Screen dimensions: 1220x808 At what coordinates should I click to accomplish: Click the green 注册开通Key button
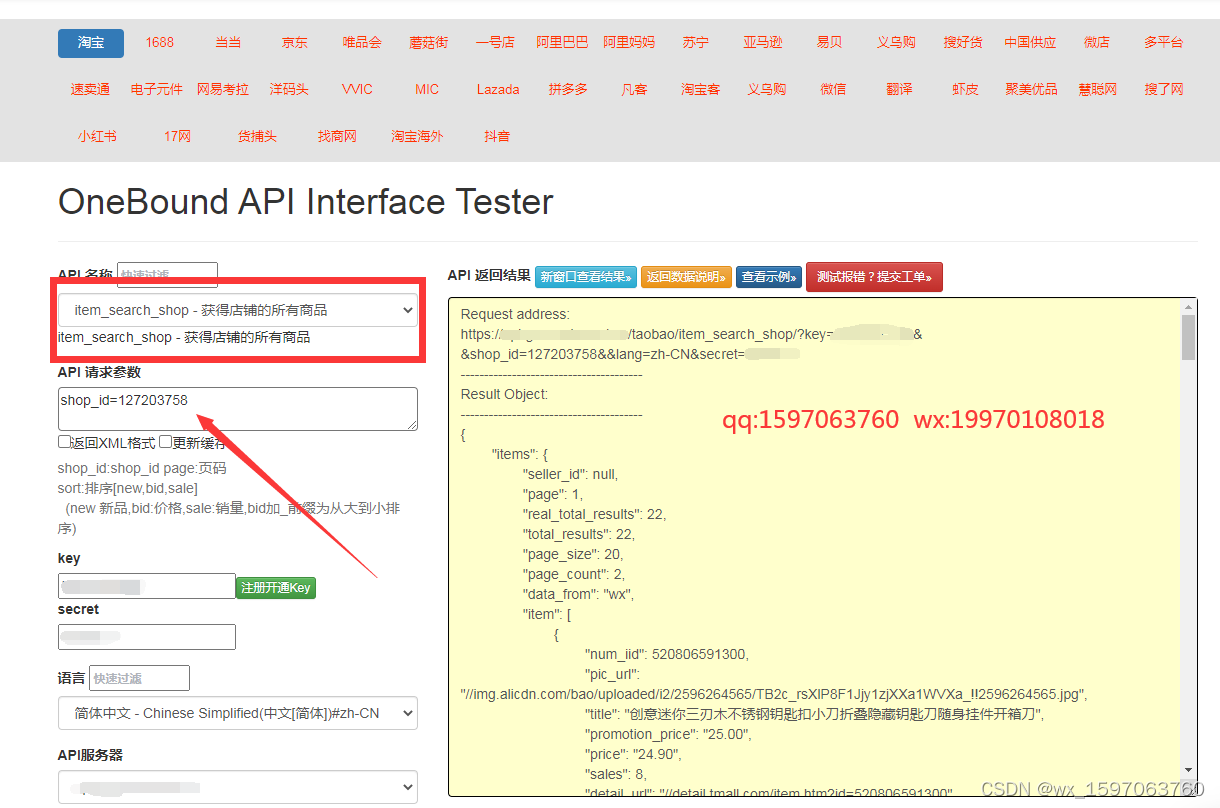pos(275,588)
